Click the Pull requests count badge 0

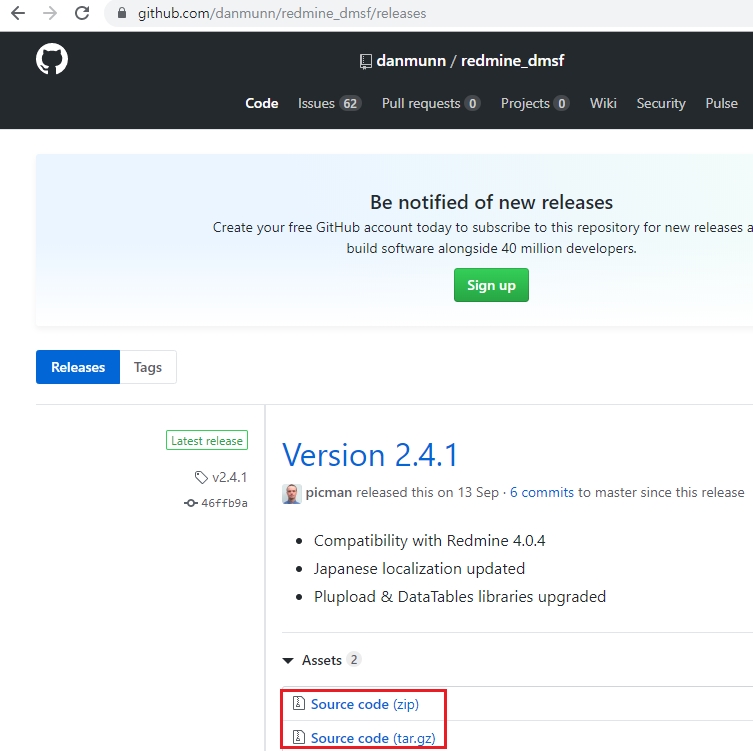(x=473, y=104)
